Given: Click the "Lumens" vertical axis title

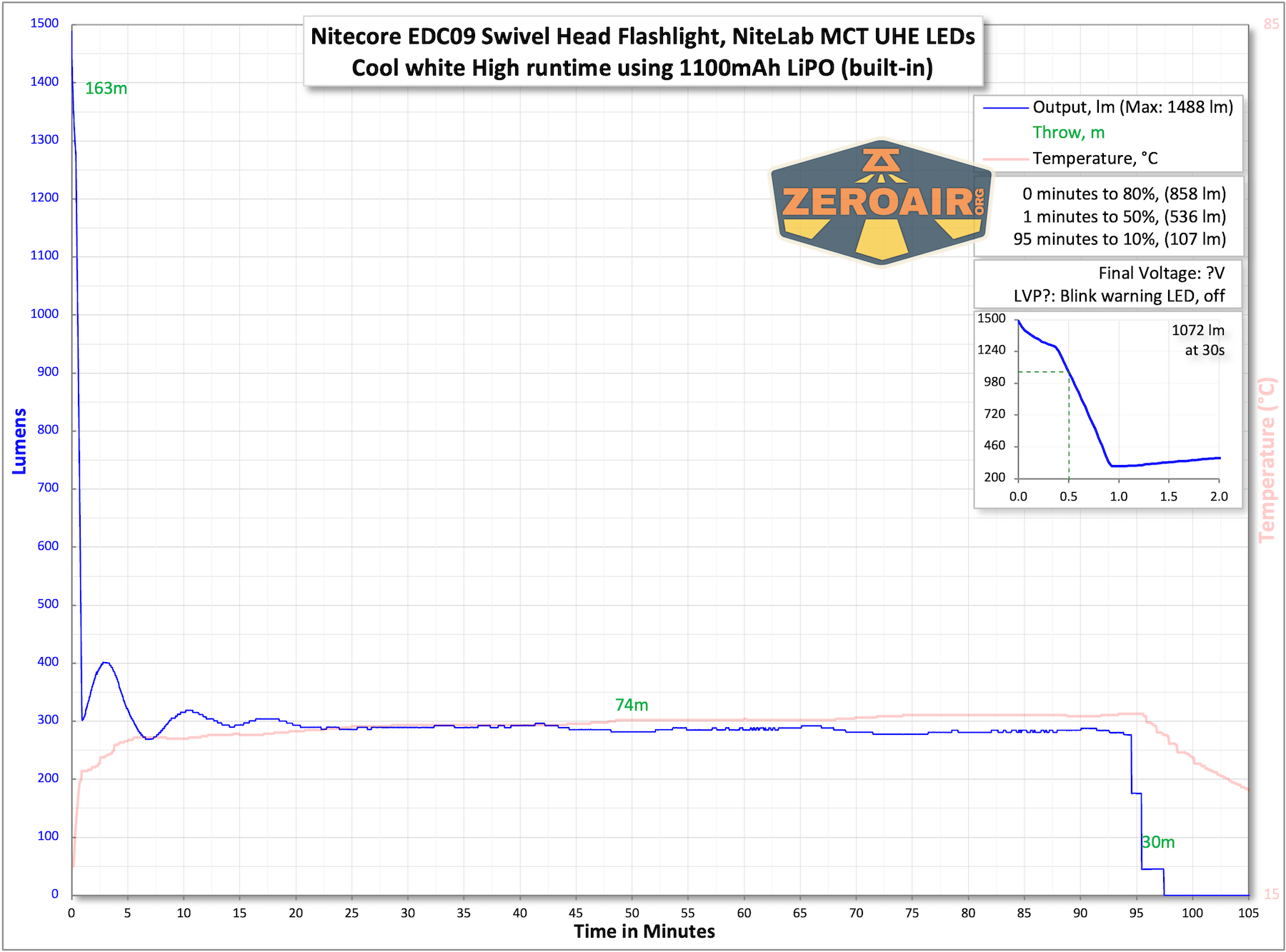Looking at the screenshot, I should coord(20,441).
